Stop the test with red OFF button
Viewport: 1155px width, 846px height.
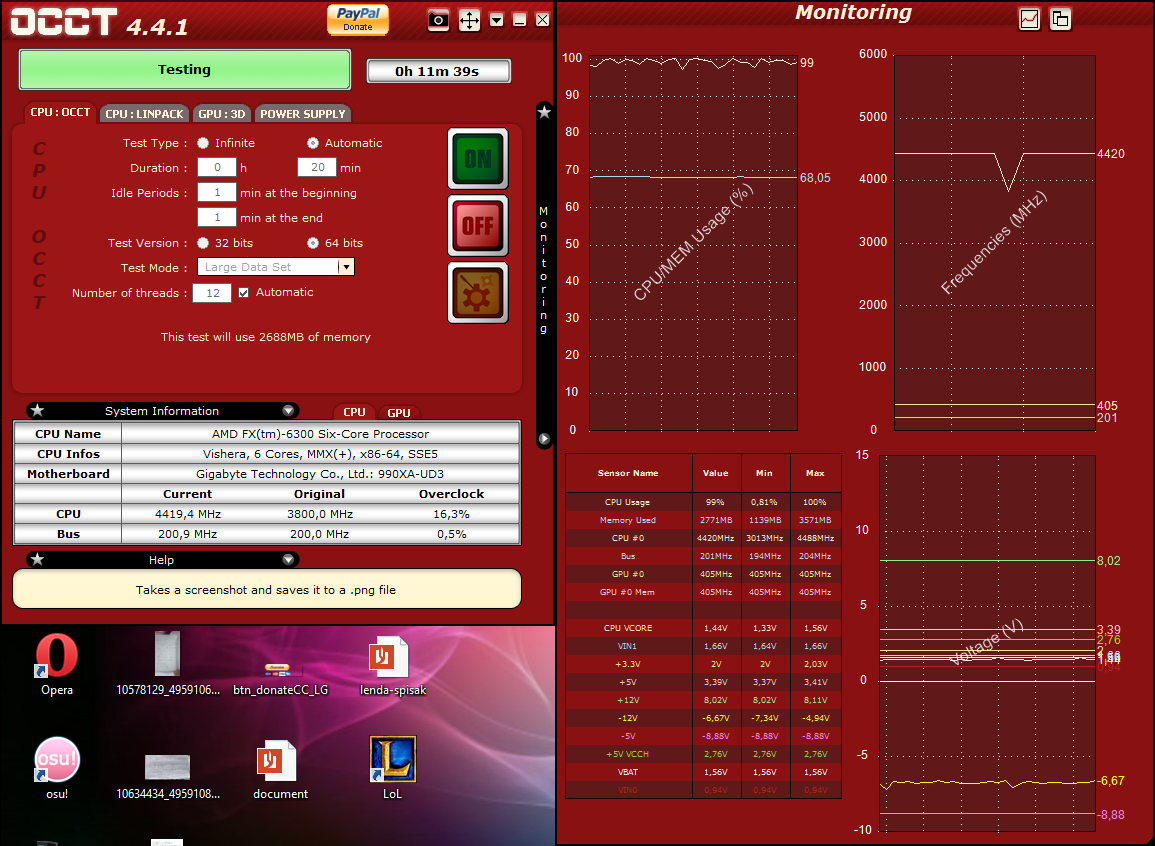(x=478, y=225)
